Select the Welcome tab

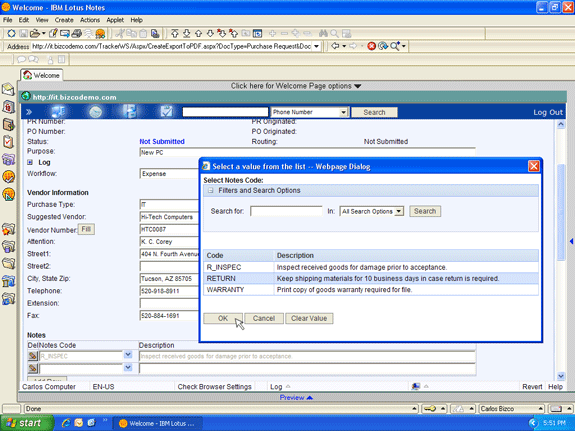41,75
